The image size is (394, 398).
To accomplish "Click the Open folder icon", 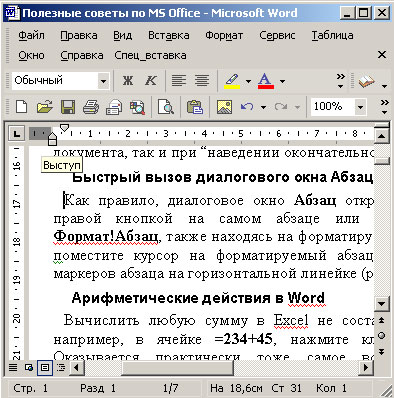I will (x=45, y=107).
